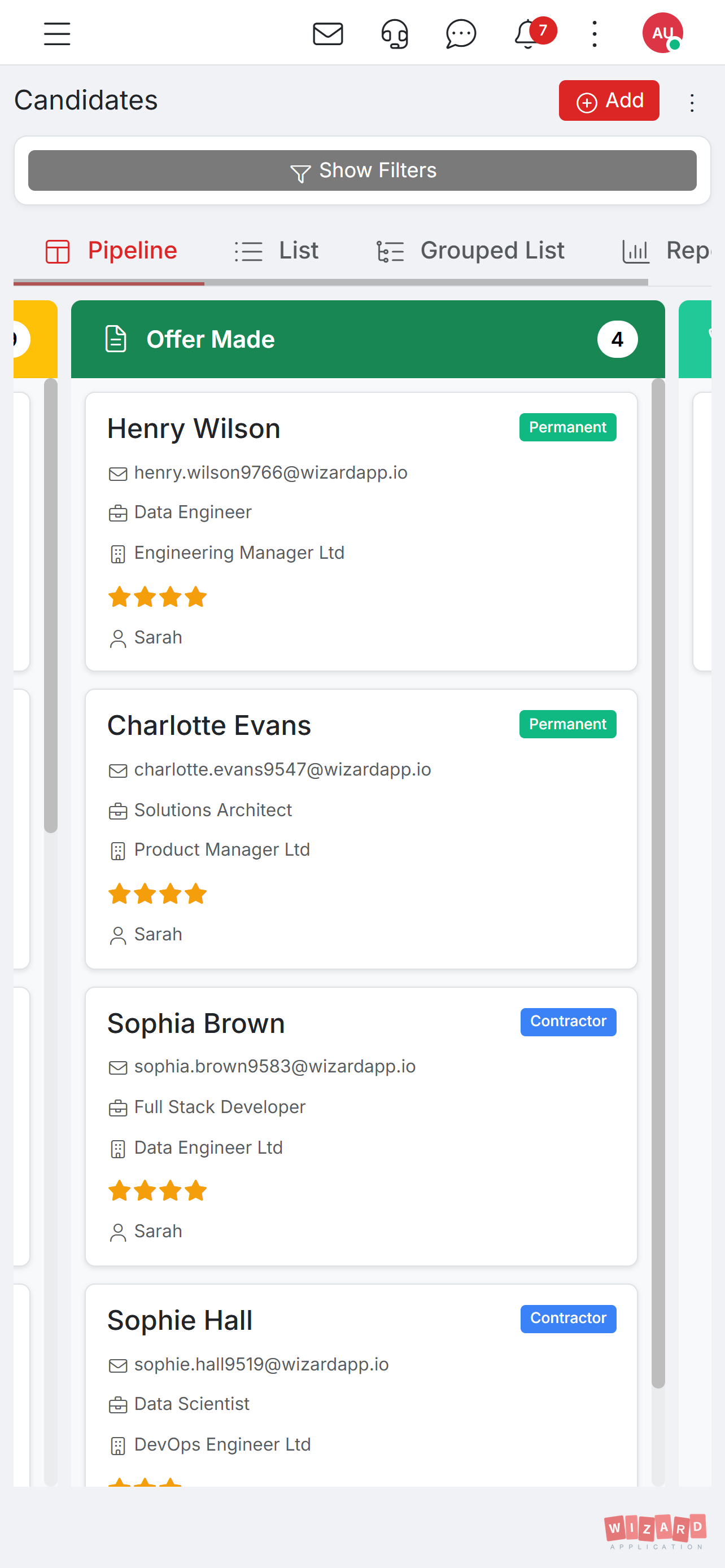Click the Contractor badge on Sophie Hall

pyautogui.click(x=568, y=1319)
